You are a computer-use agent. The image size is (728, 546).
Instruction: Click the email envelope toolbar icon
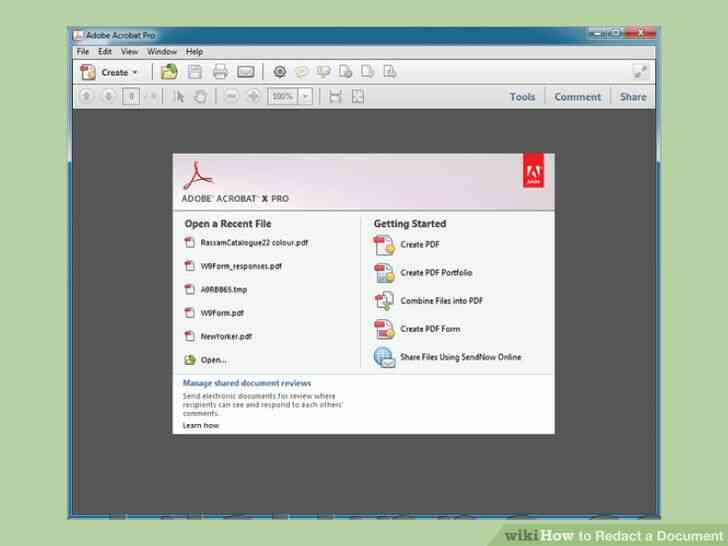pos(245,72)
